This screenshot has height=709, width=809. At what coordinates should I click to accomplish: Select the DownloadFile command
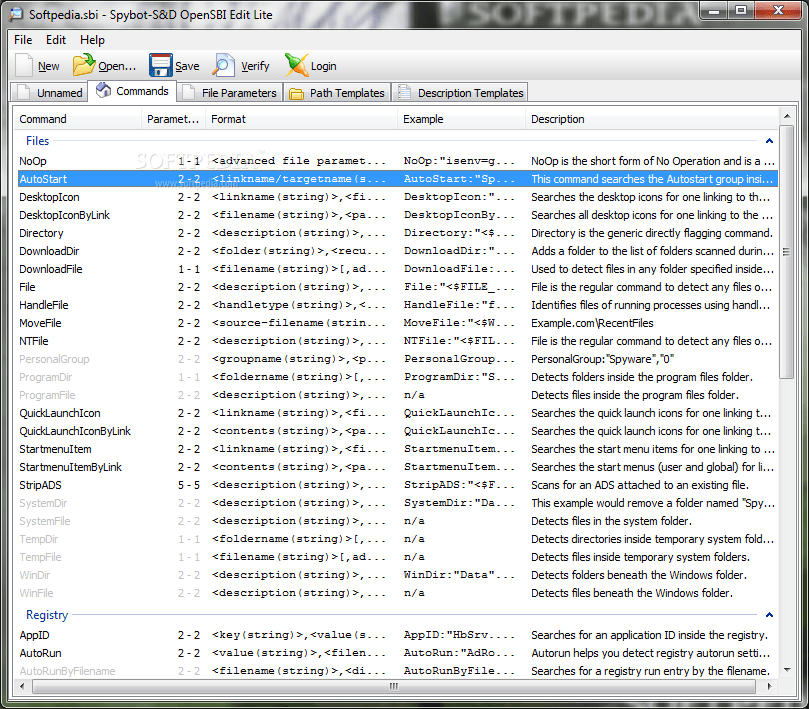click(x=396, y=269)
